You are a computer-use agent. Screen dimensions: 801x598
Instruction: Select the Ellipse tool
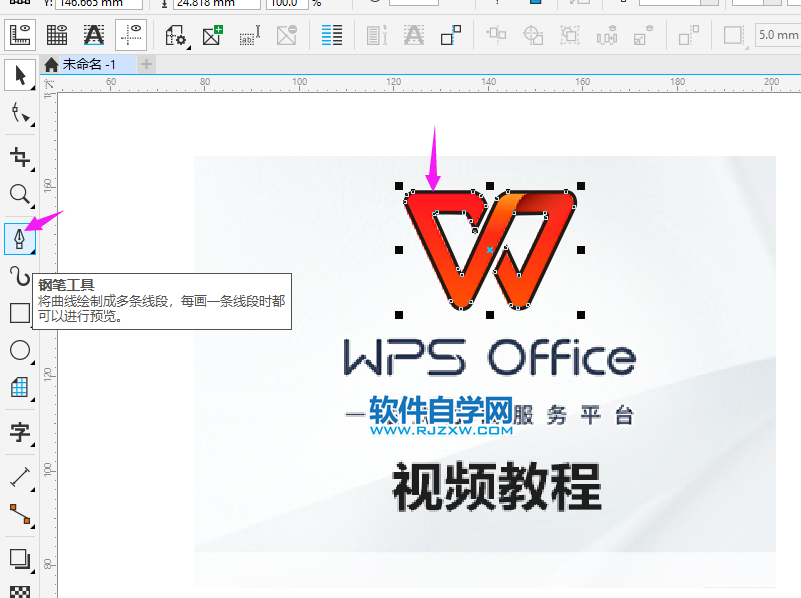point(20,350)
